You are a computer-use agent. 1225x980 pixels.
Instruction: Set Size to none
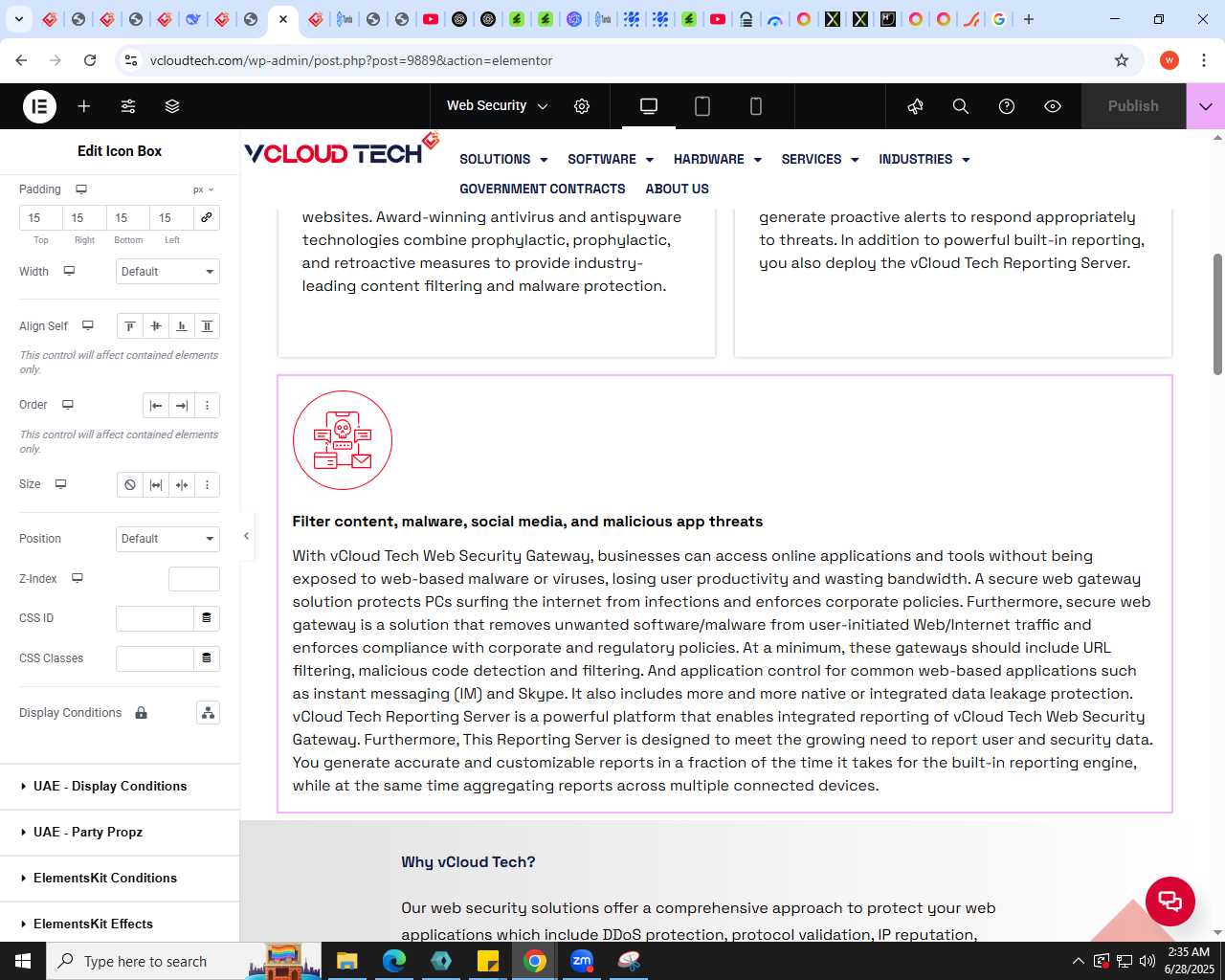point(130,485)
